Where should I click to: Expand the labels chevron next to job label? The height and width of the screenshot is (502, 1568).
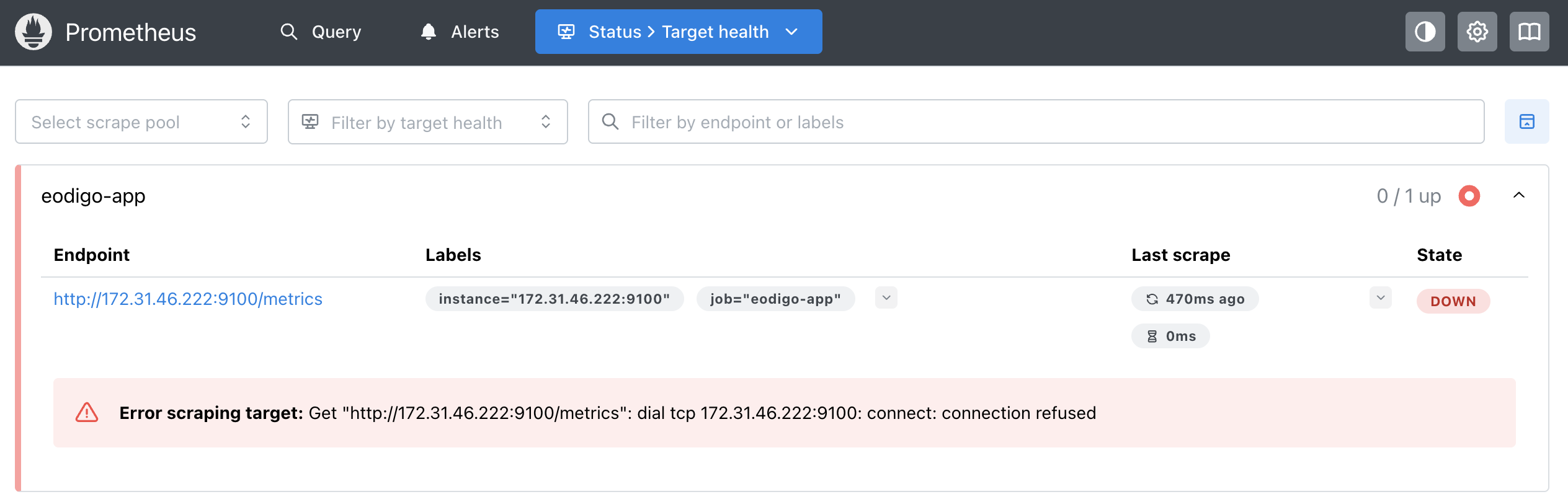[886, 298]
